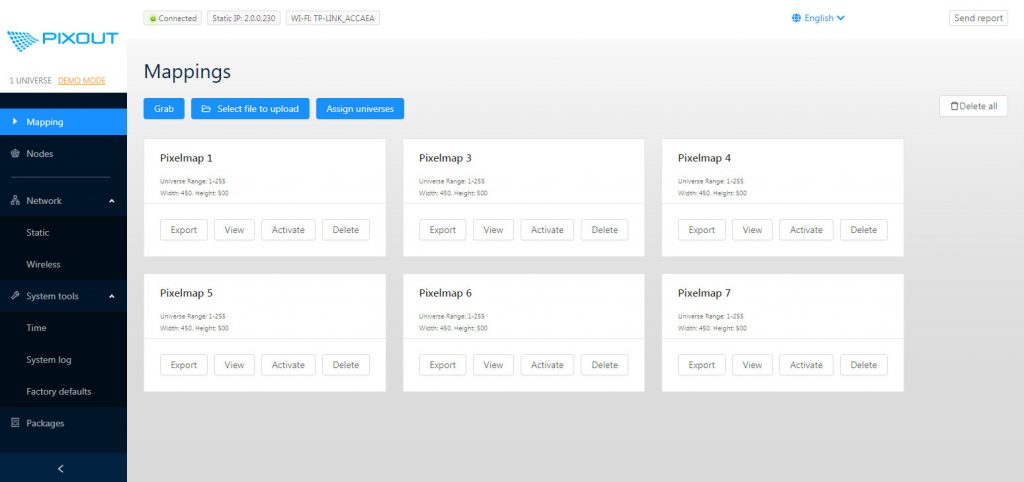Image resolution: width=1024 pixels, height=482 pixels.
Task: Export Pixelmap 1
Action: [184, 230]
